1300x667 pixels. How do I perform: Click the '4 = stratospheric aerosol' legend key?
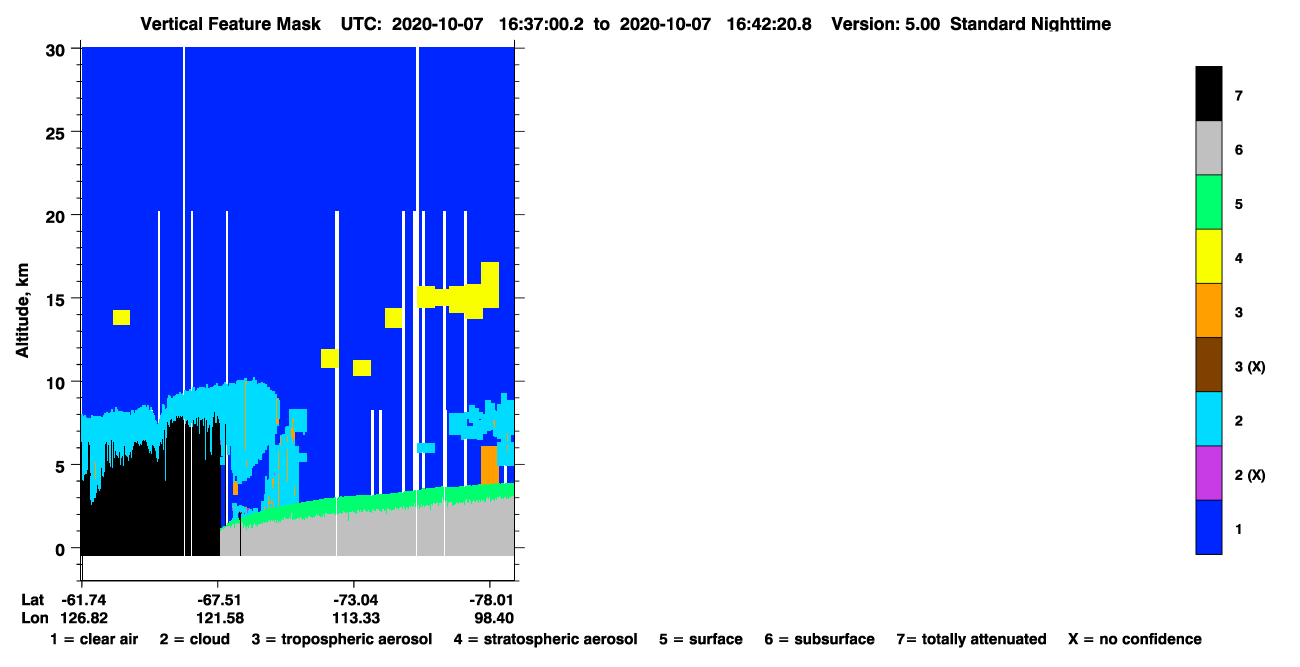coord(545,639)
